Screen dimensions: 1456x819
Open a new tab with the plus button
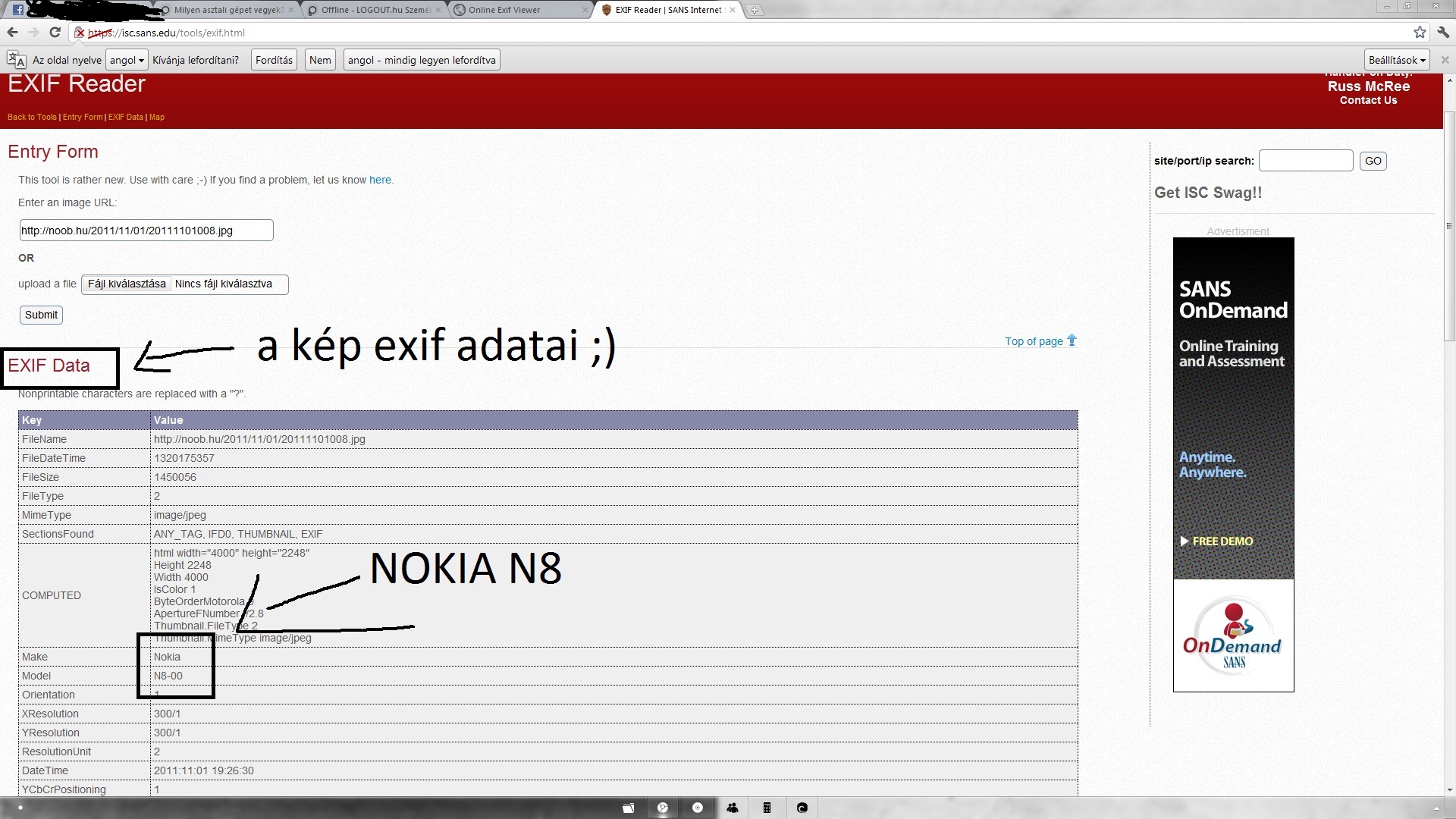[754, 10]
